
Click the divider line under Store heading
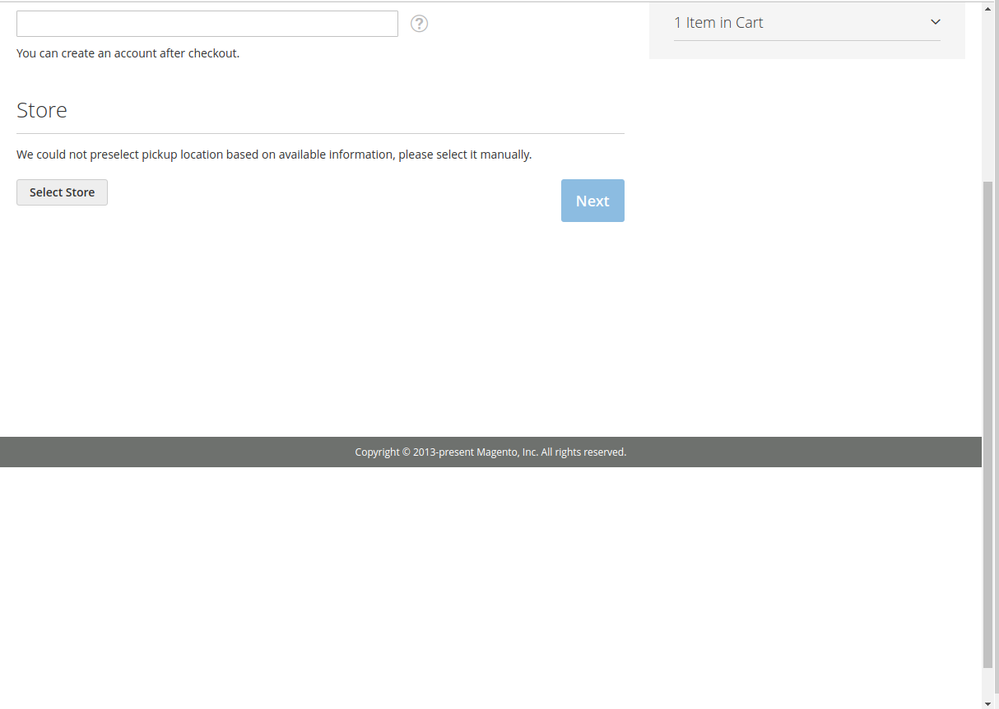[320, 133]
